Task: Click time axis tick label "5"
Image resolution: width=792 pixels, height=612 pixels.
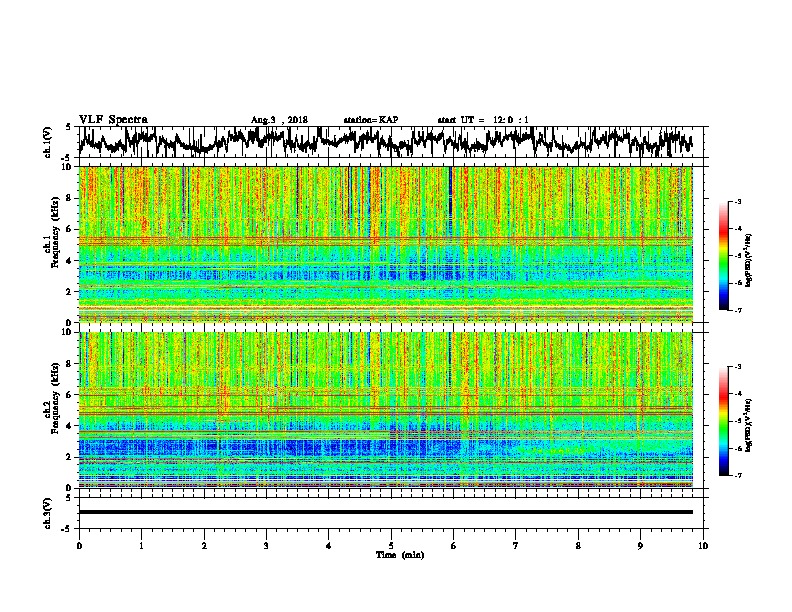Action: pos(391,546)
